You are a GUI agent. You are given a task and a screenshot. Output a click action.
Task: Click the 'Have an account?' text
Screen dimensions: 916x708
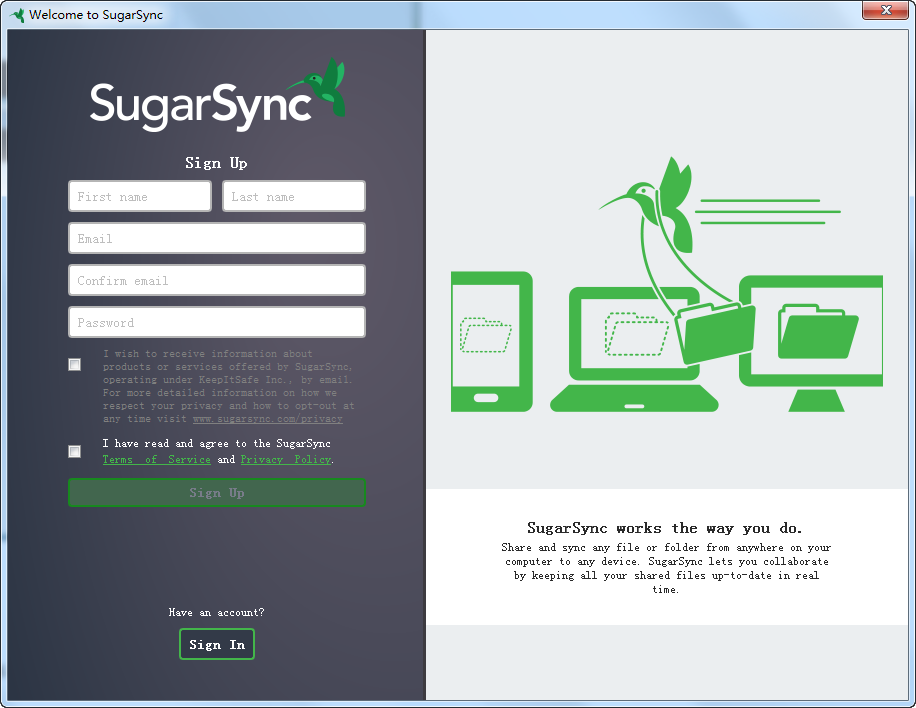[x=216, y=612]
